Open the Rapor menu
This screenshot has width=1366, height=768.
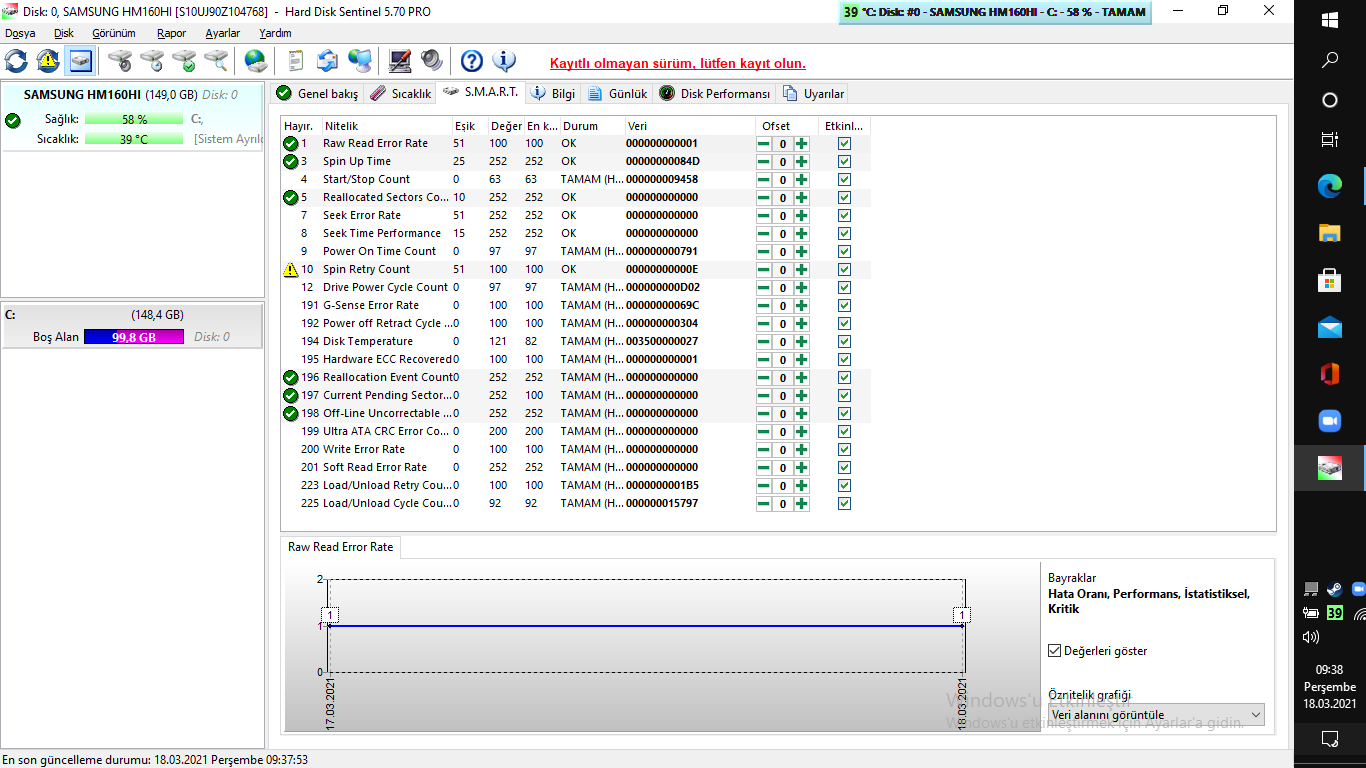pyautogui.click(x=171, y=33)
